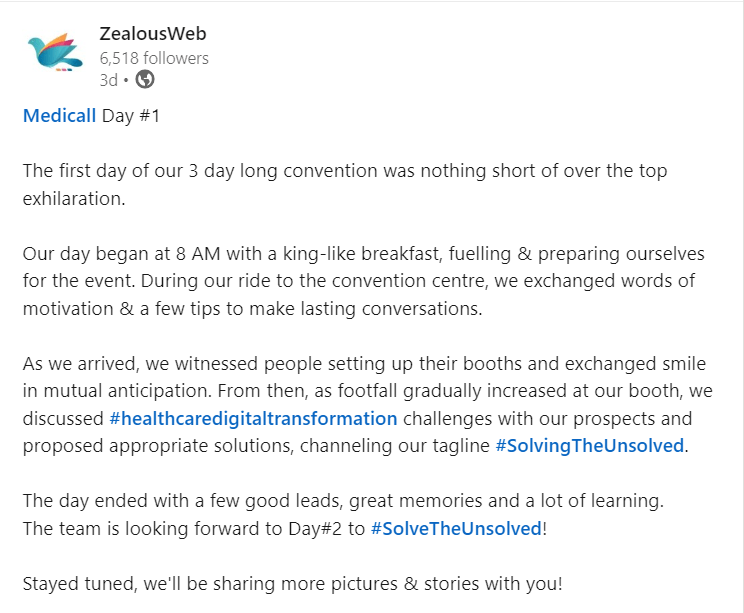Click the word "exhilaration"
744x613 pixels.
74,198
